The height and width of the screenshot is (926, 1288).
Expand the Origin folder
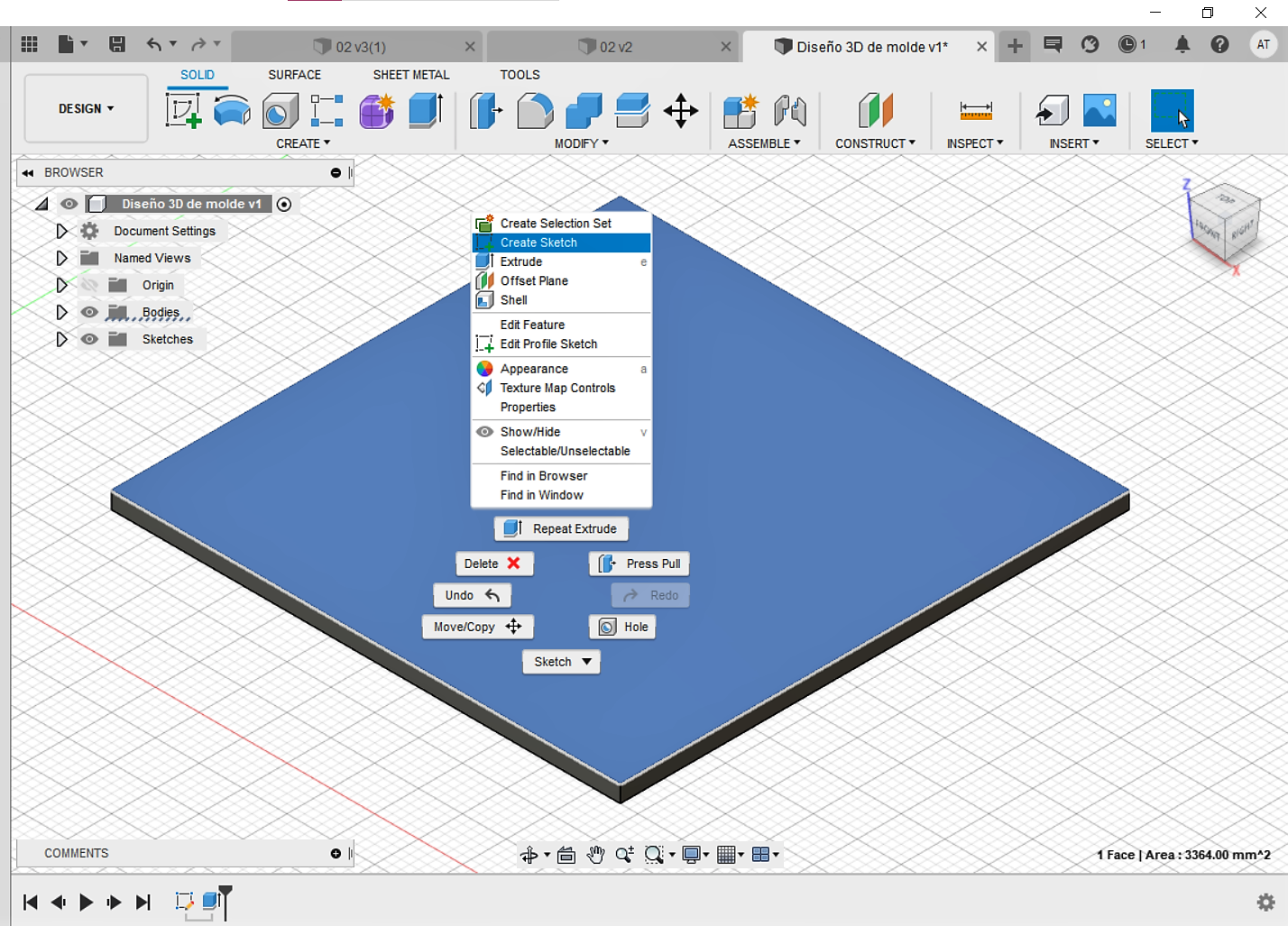click(x=61, y=285)
